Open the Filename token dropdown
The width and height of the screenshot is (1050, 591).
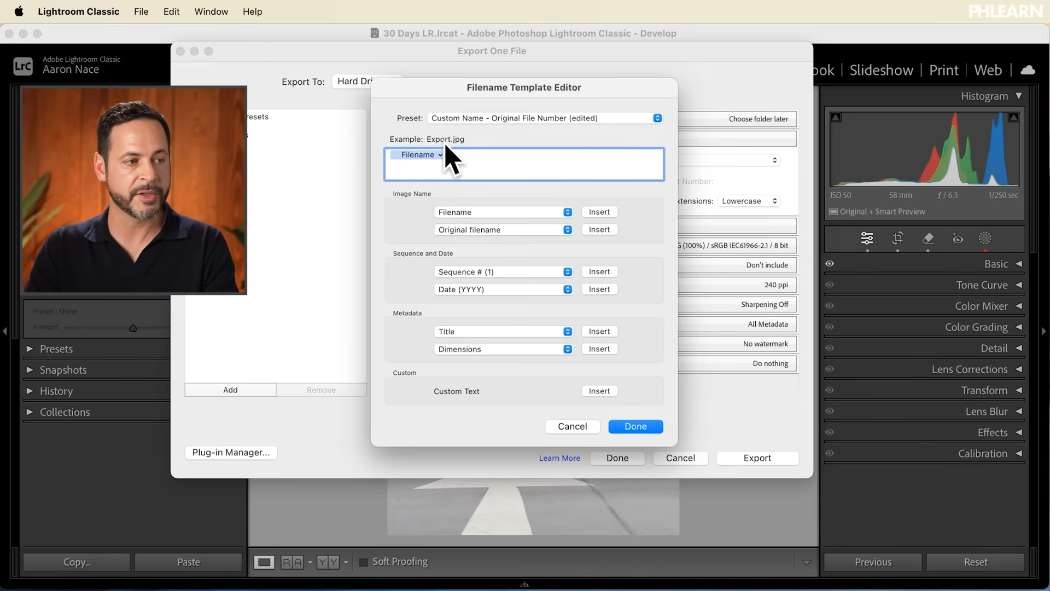502,212
